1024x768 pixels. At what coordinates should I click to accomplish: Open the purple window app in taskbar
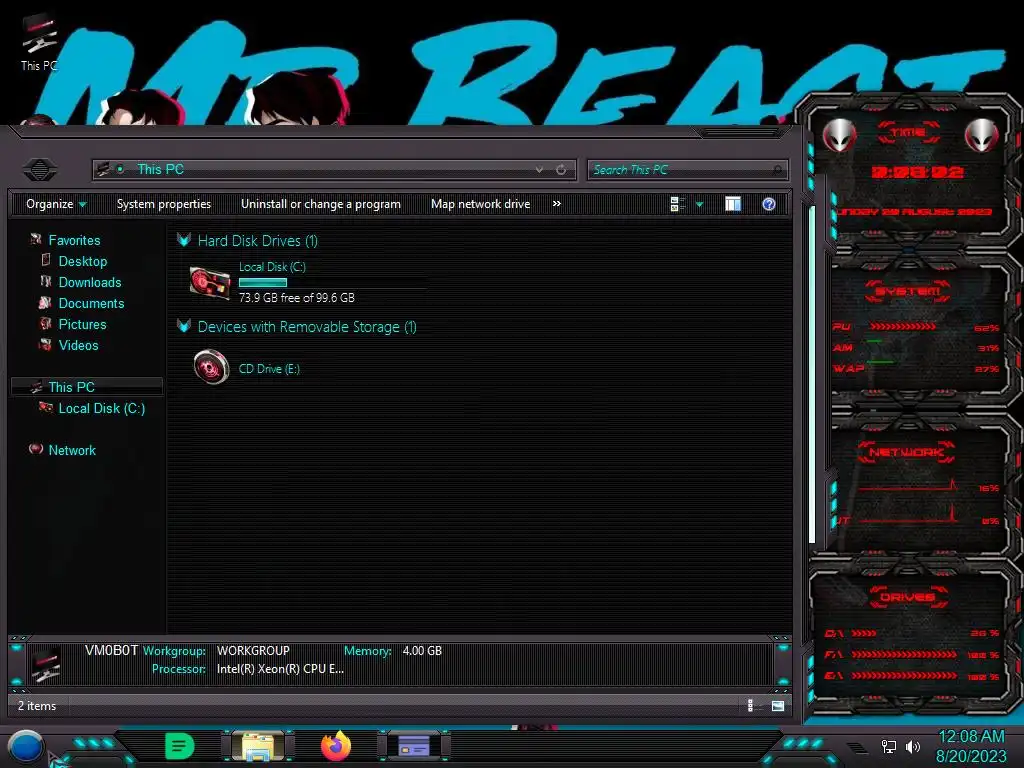tap(413, 746)
